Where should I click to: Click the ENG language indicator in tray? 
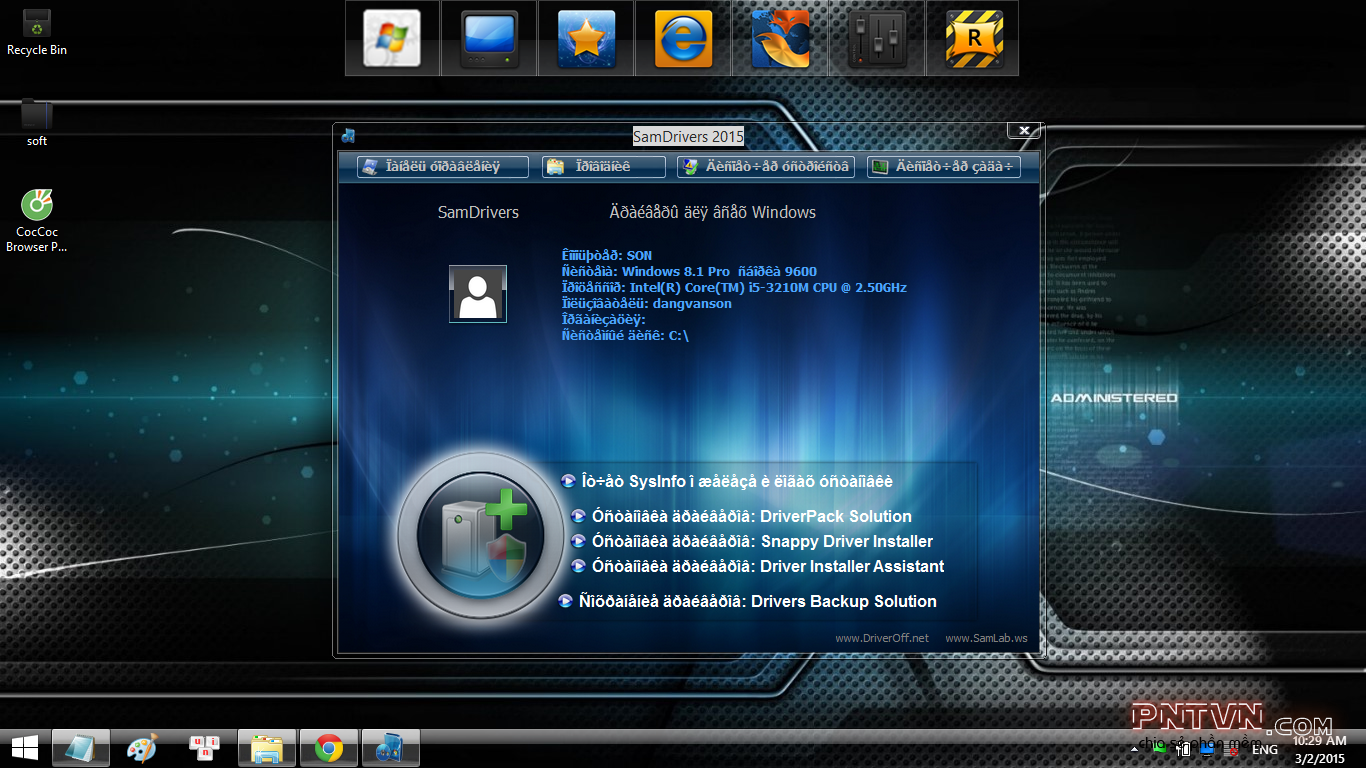(1265, 749)
